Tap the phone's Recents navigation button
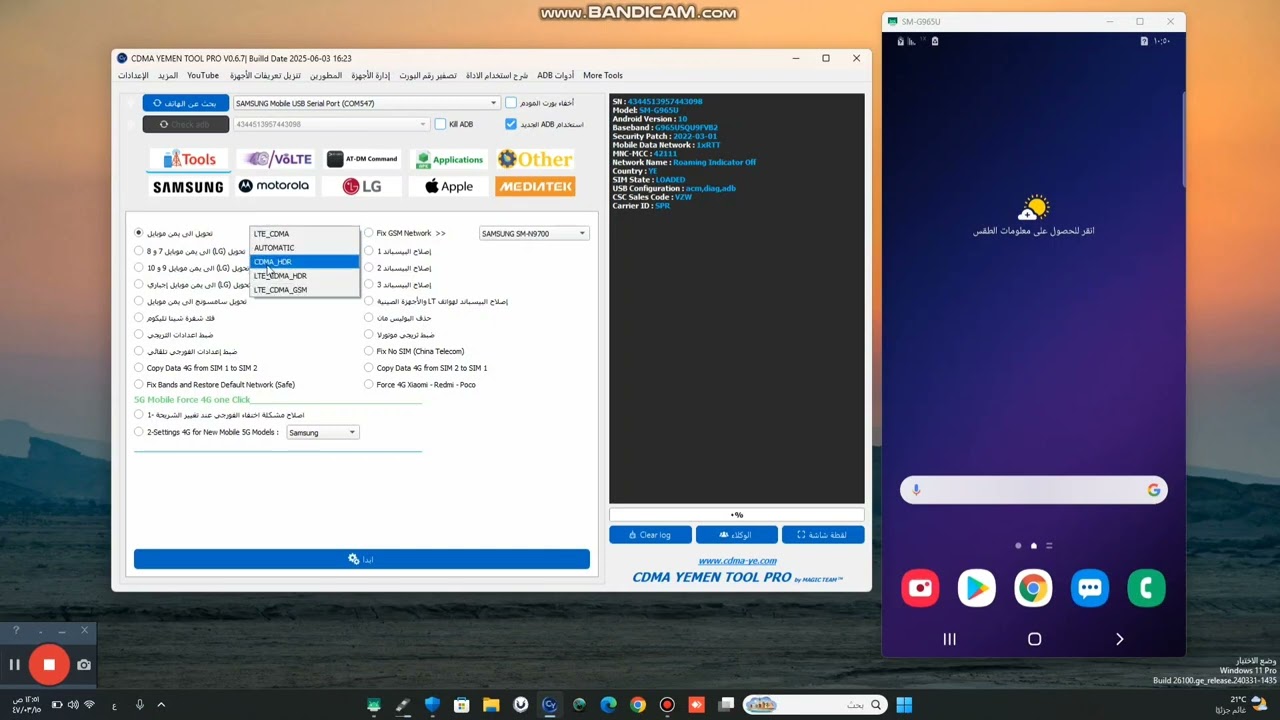The width and height of the screenshot is (1280, 720). point(949,639)
